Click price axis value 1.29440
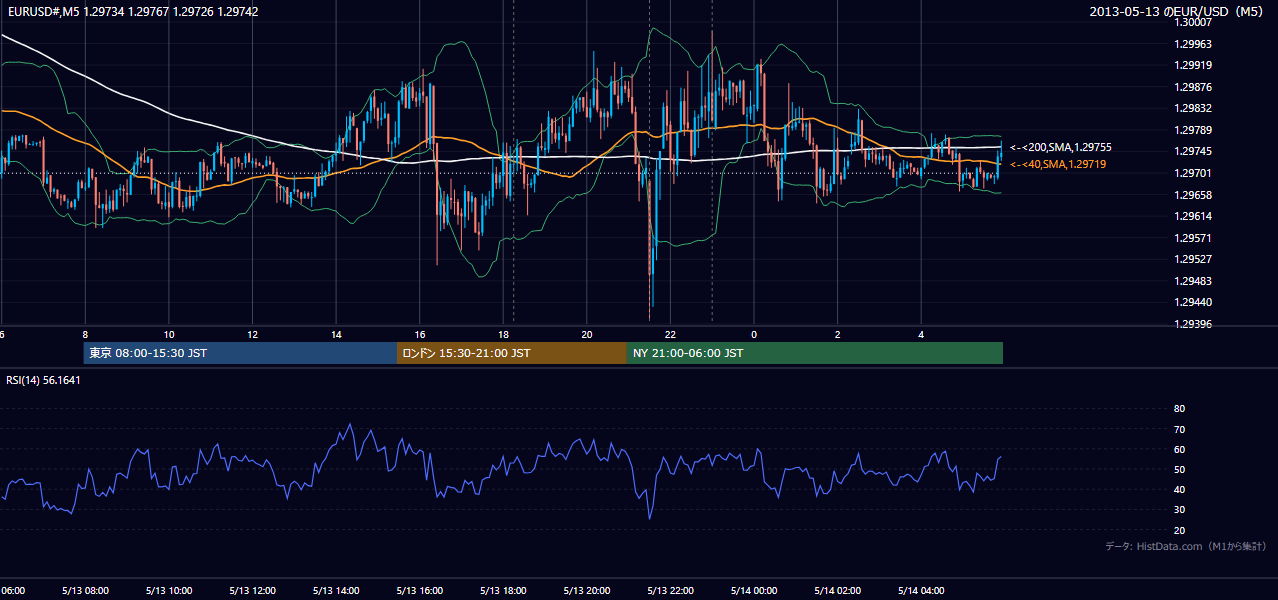1278x600 pixels. click(x=1192, y=302)
